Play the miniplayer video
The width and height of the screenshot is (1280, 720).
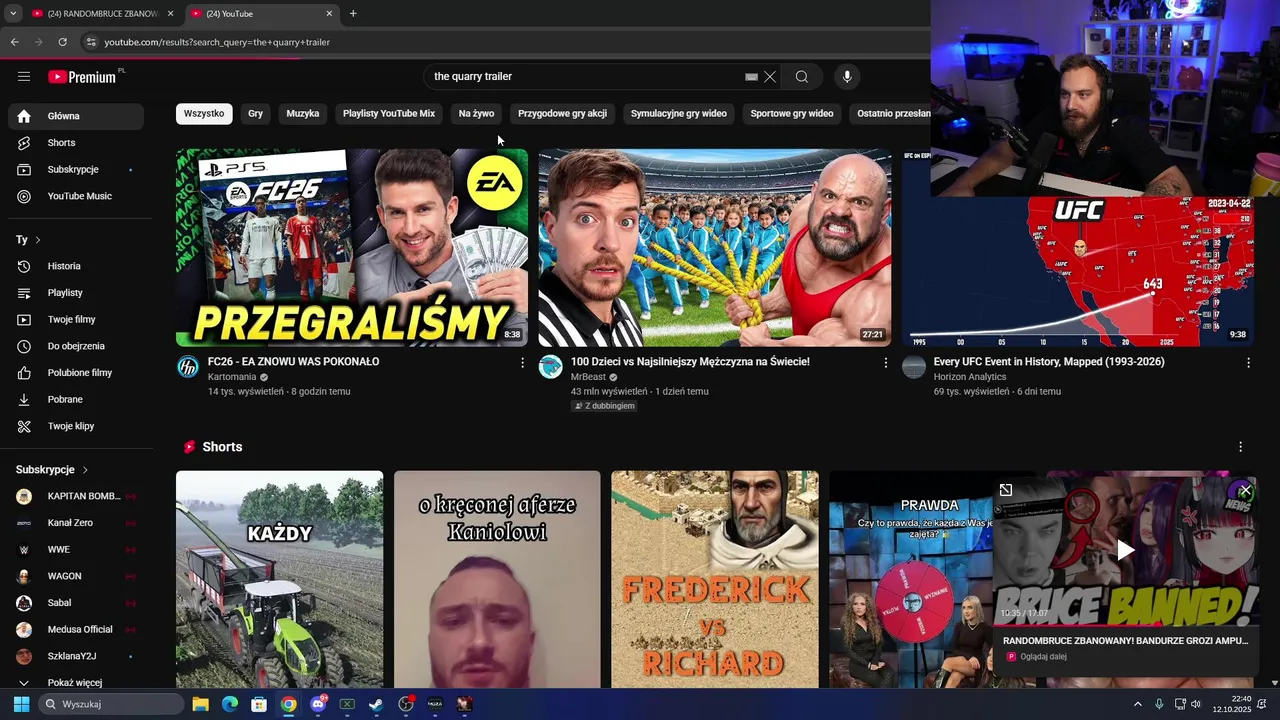coord(1126,550)
